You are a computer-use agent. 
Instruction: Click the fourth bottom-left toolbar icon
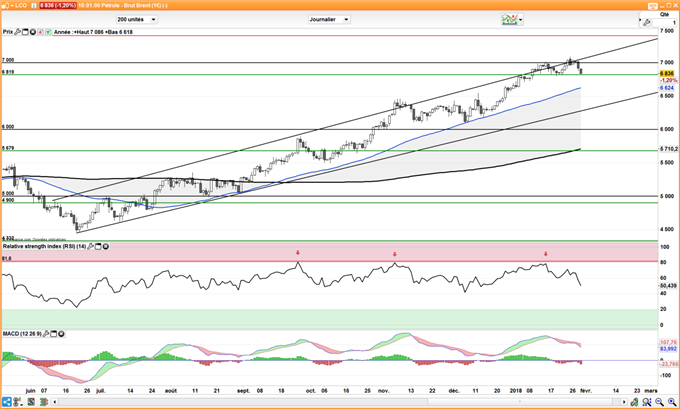(x=43, y=402)
